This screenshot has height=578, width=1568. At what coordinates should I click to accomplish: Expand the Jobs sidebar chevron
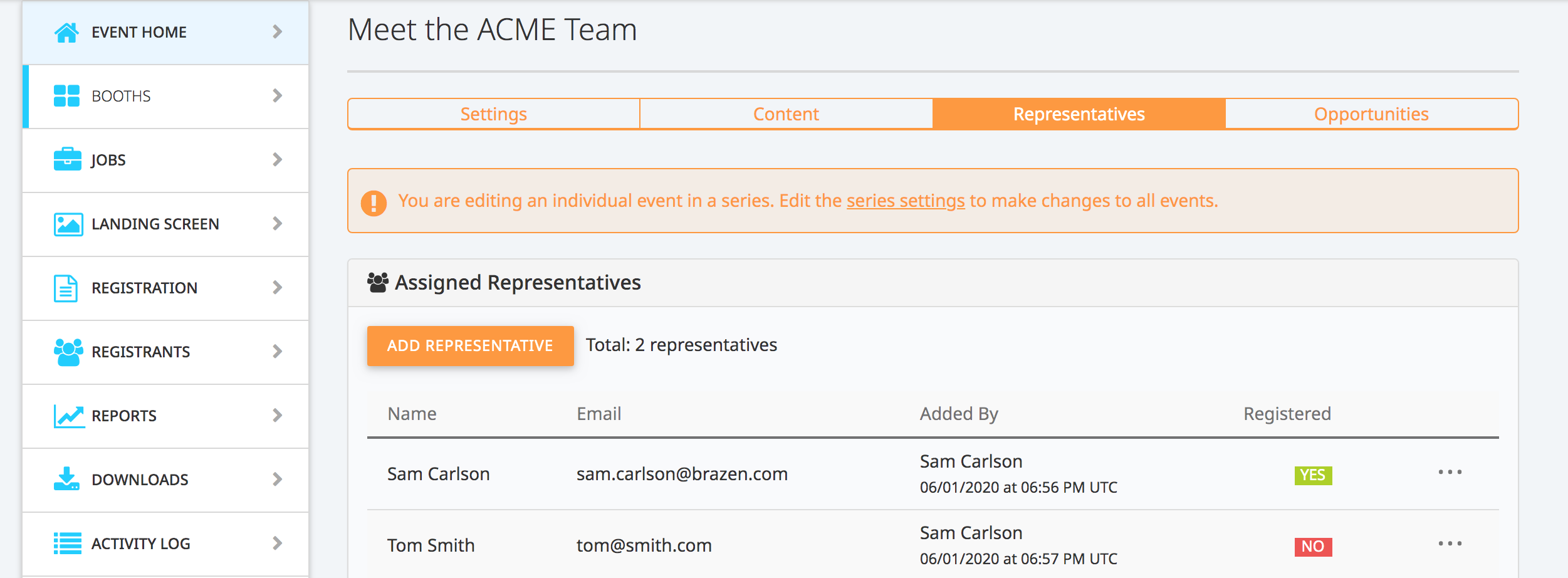[x=277, y=159]
